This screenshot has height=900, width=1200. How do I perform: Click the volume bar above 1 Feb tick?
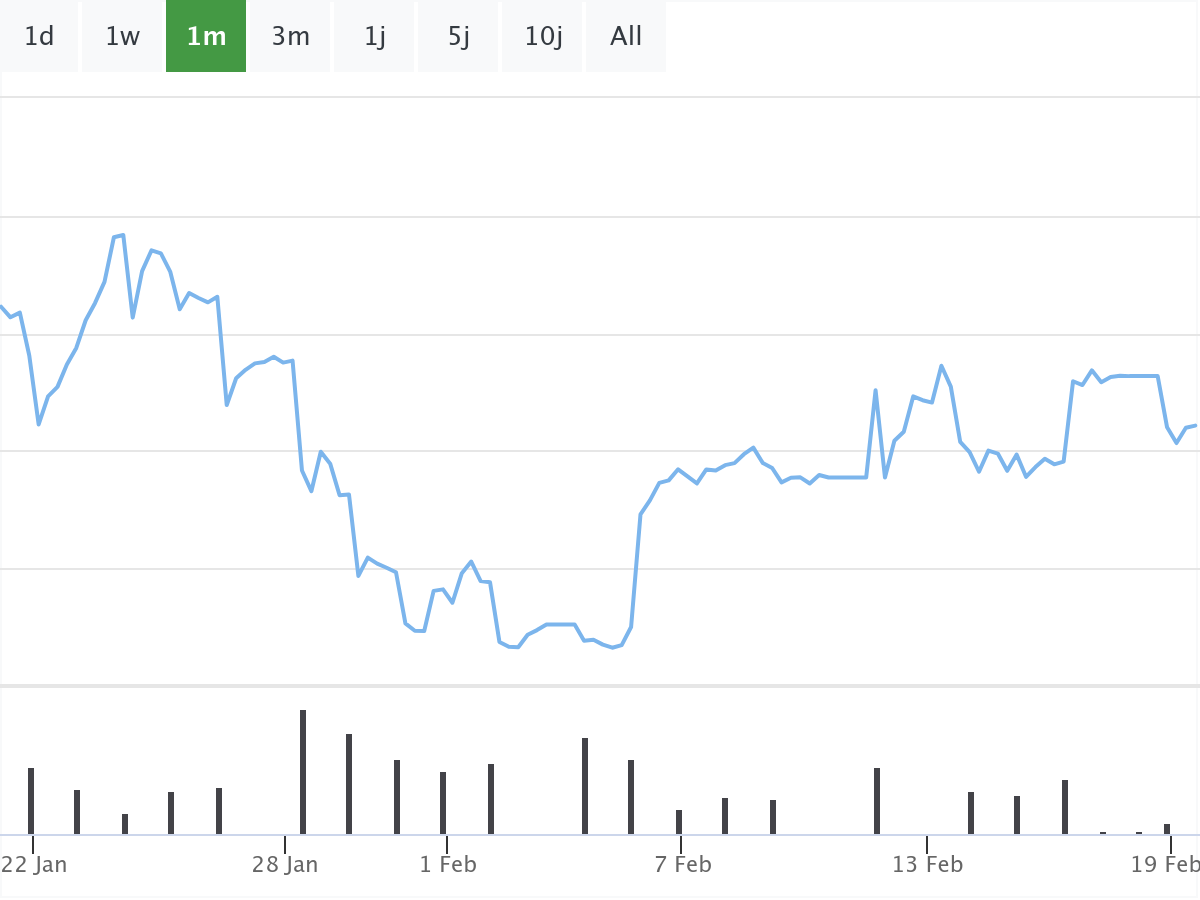[x=443, y=802]
